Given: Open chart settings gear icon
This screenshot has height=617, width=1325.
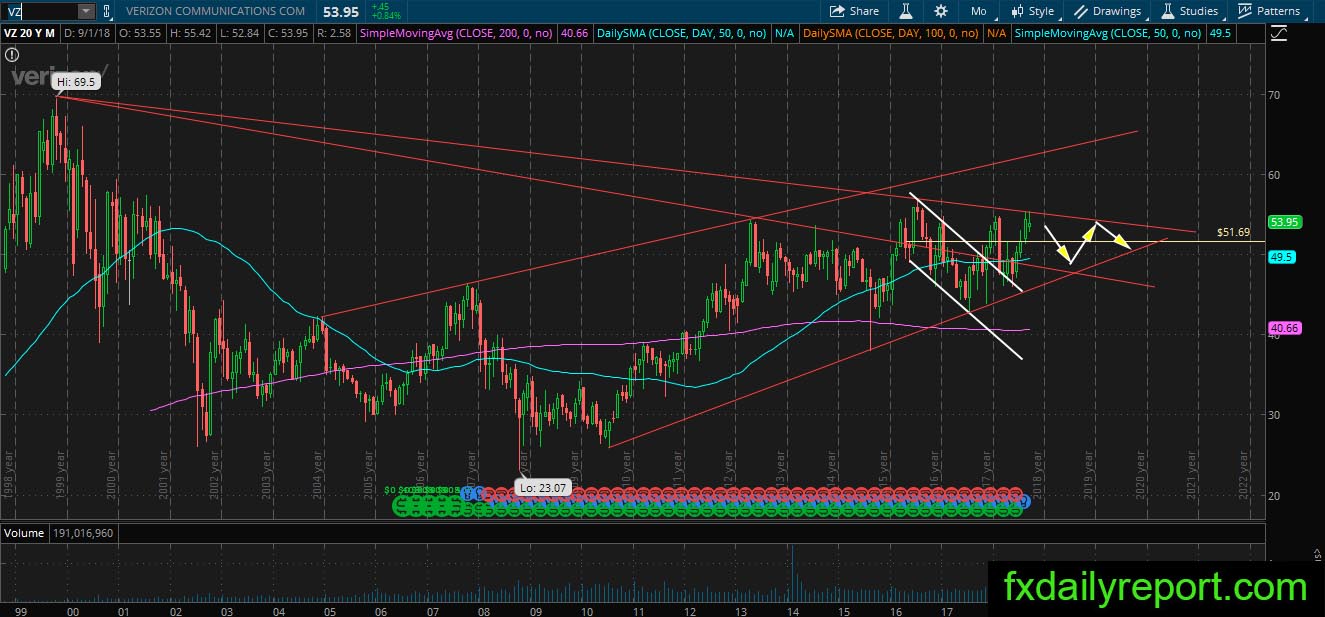Looking at the screenshot, I should coord(941,11).
